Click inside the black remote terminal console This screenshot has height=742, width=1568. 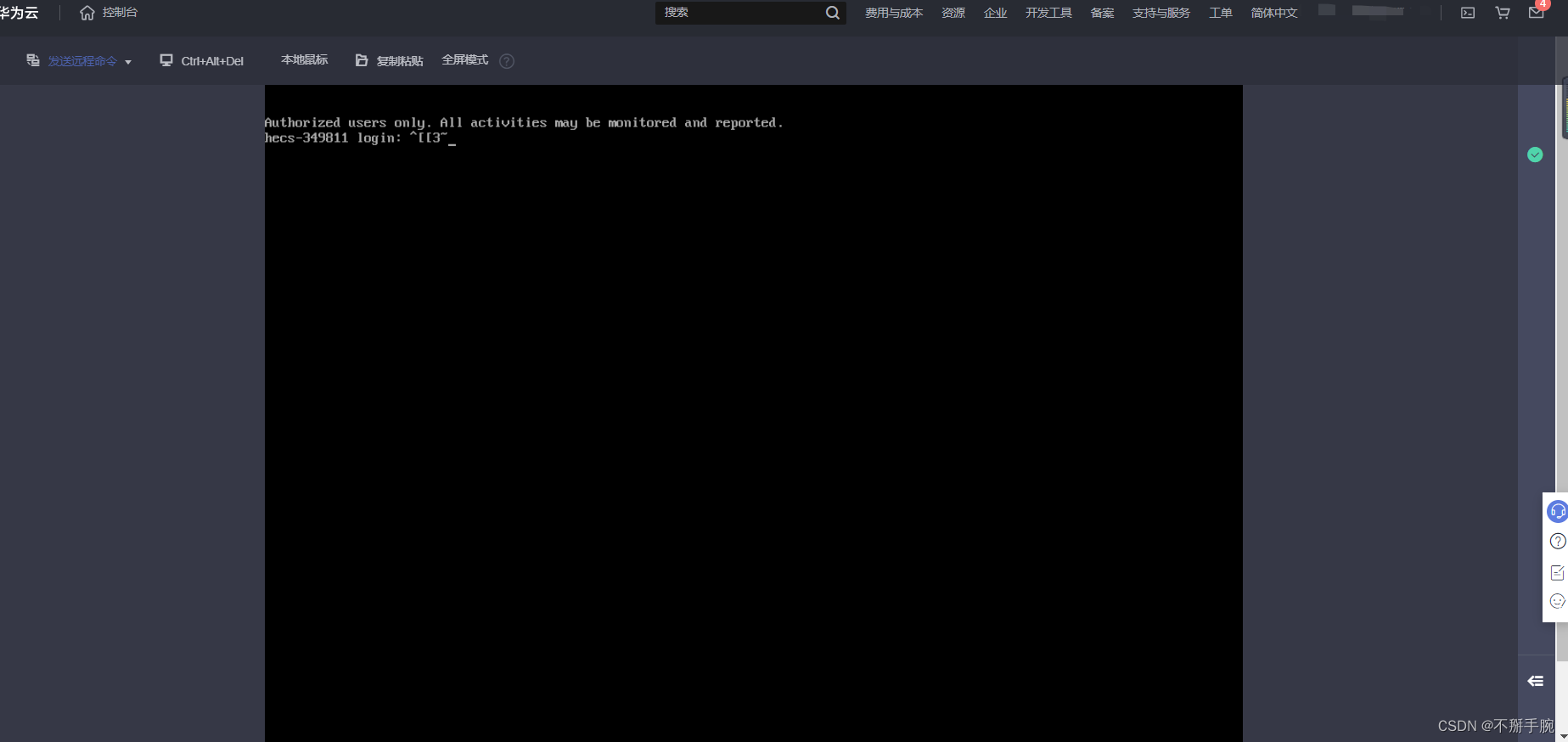754,413
